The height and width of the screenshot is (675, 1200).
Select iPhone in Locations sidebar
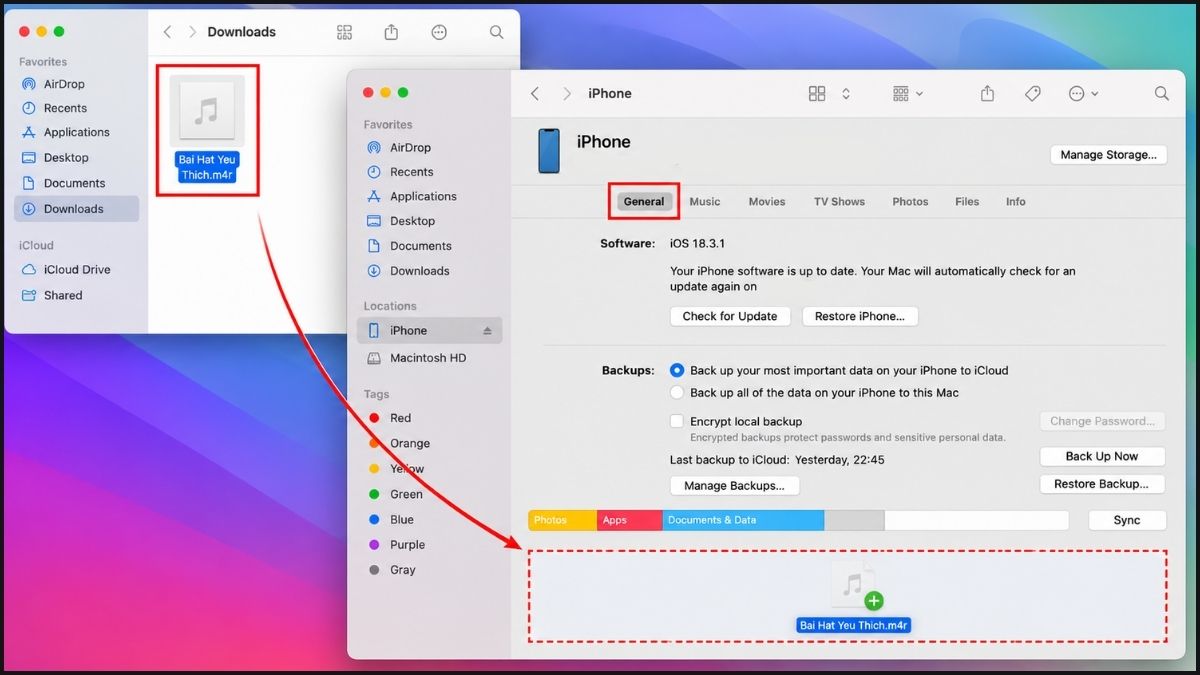pos(429,331)
